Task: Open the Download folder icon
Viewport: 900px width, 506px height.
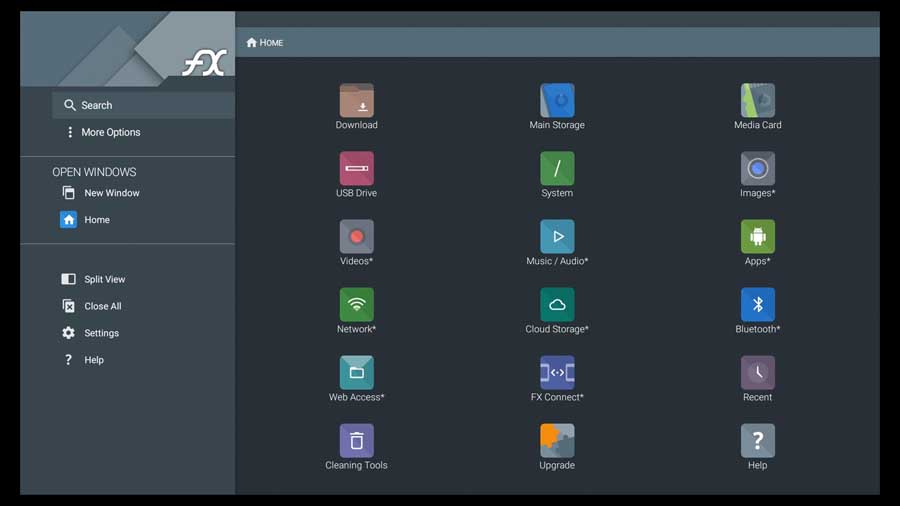Action: coord(356,100)
